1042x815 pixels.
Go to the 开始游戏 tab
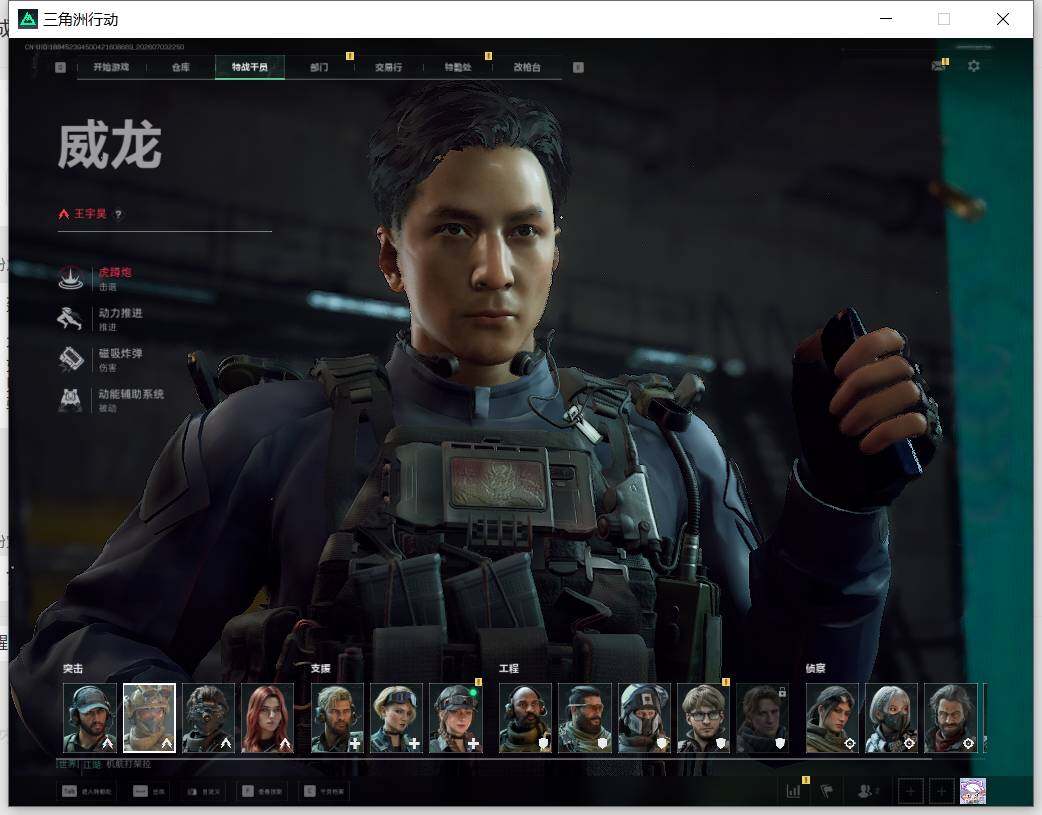pos(111,67)
